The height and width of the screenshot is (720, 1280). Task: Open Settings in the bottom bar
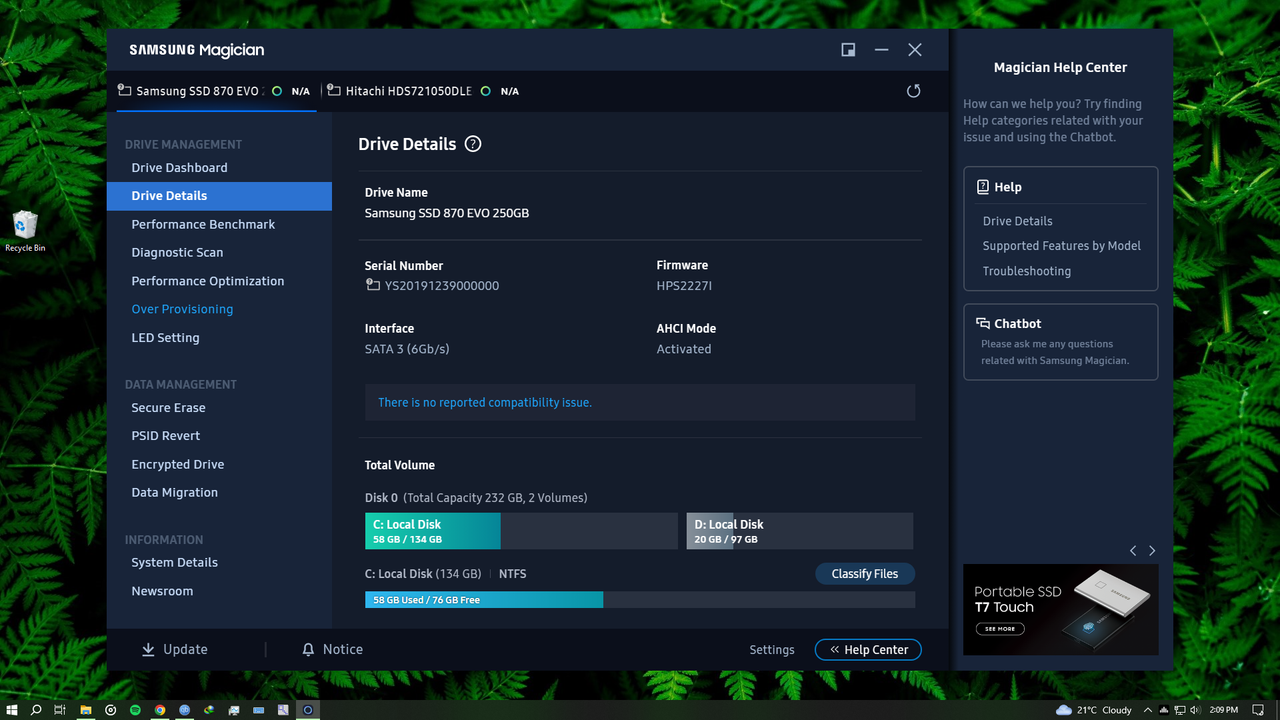(772, 650)
